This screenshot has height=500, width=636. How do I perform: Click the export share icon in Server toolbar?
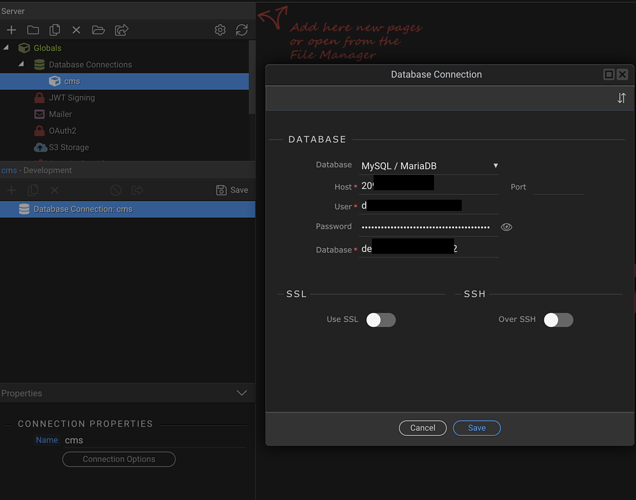coord(121,30)
